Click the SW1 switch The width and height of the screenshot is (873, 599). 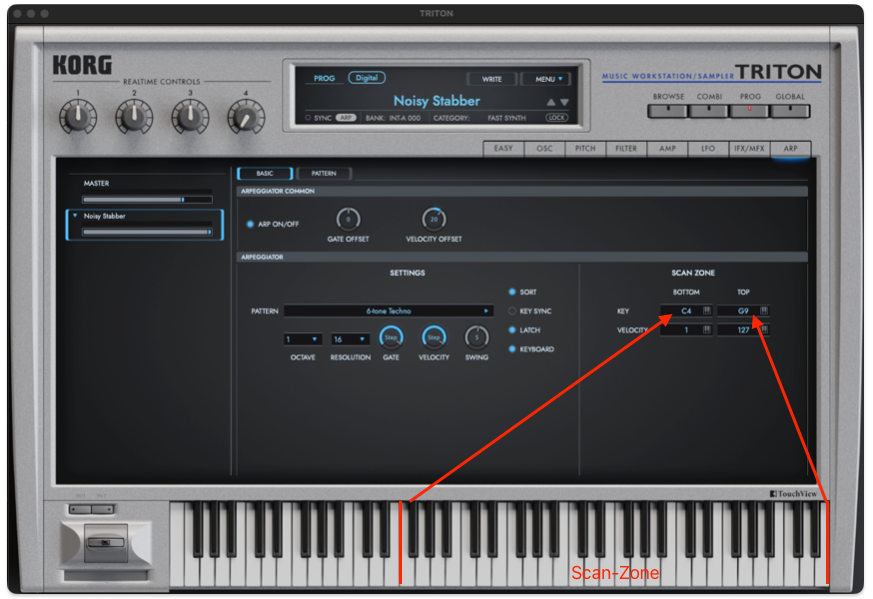pos(80,509)
